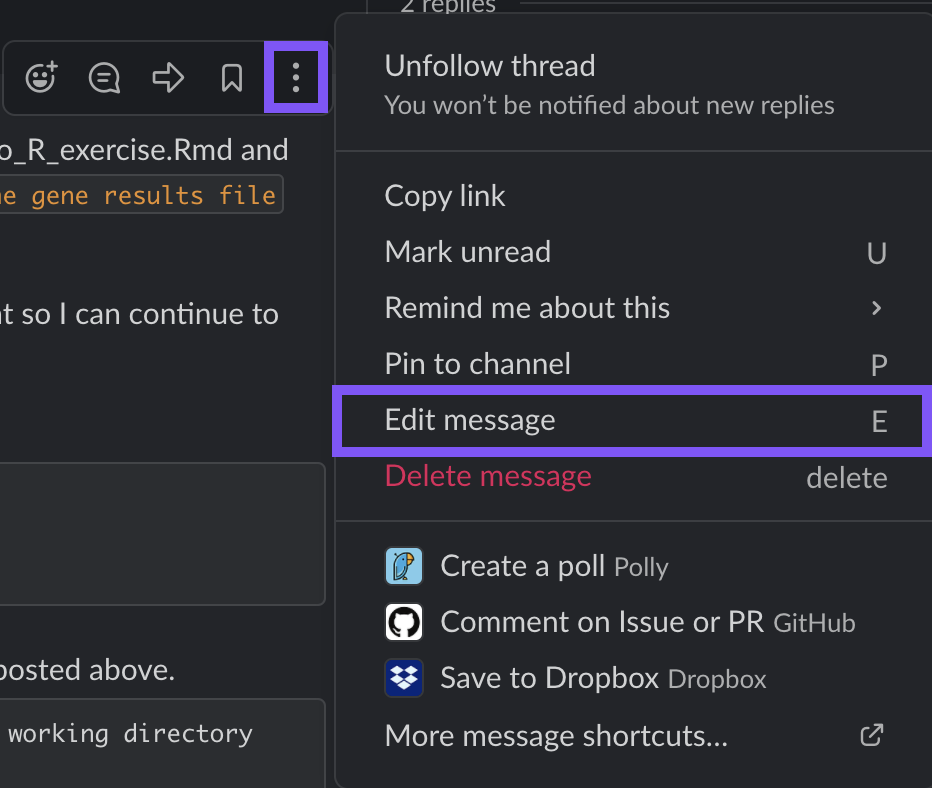The height and width of the screenshot is (788, 932).
Task: Click the Polly poll app icon
Action: tap(404, 567)
